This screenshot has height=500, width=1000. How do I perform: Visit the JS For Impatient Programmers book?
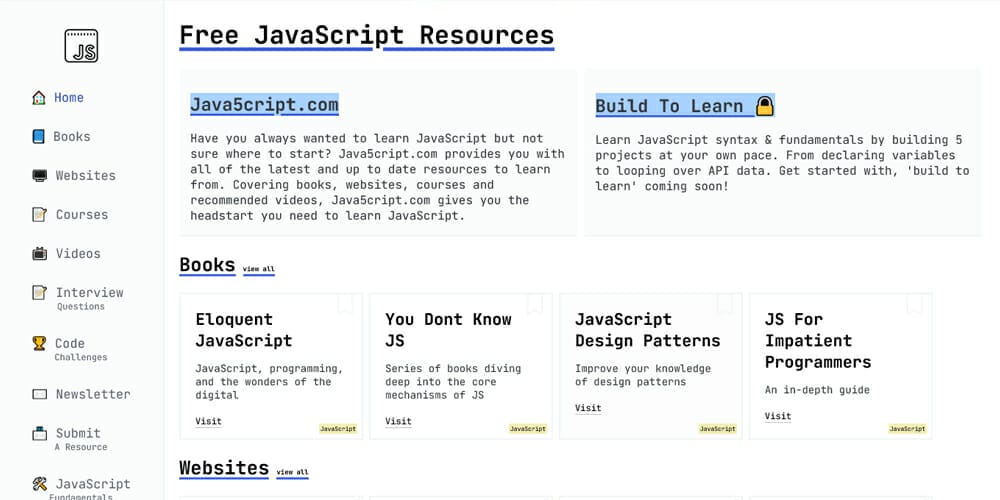point(777,416)
